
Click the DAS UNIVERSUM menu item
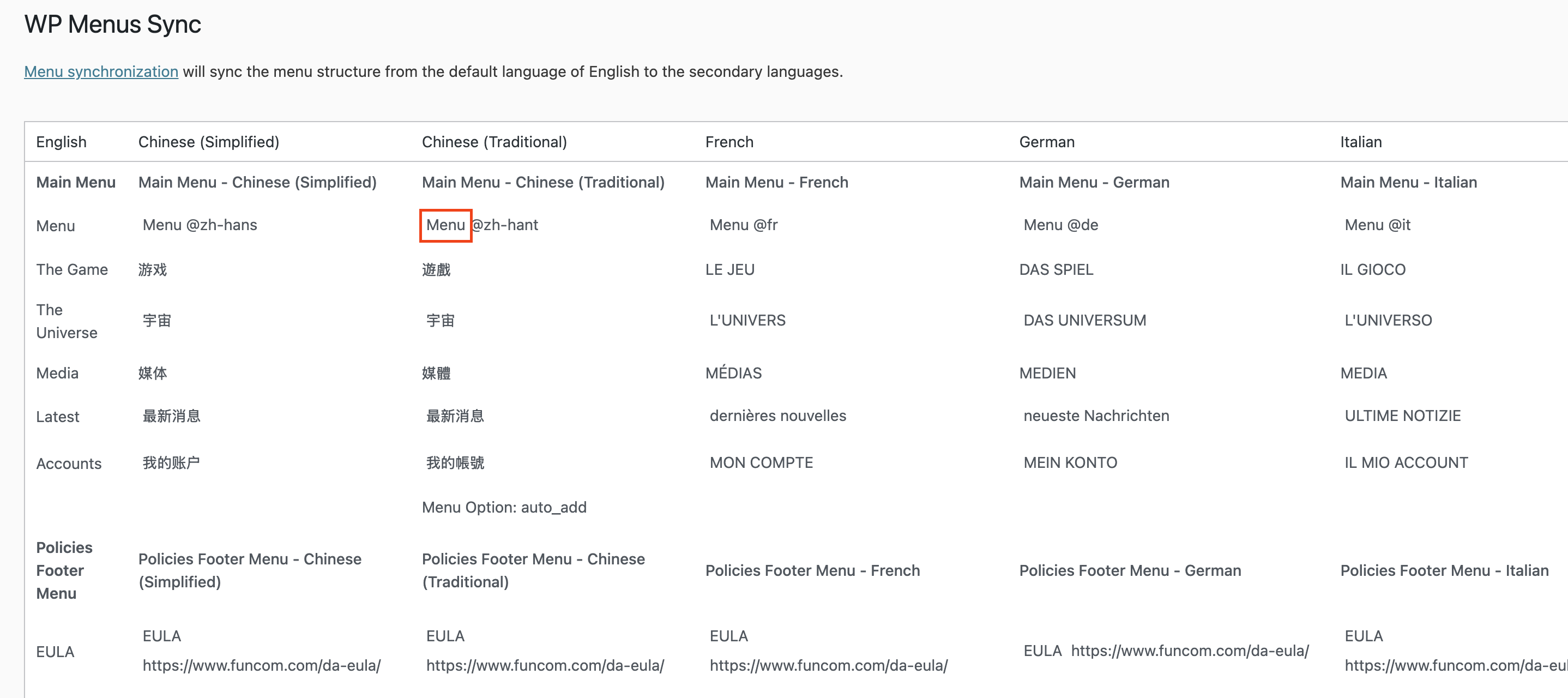pos(1084,321)
